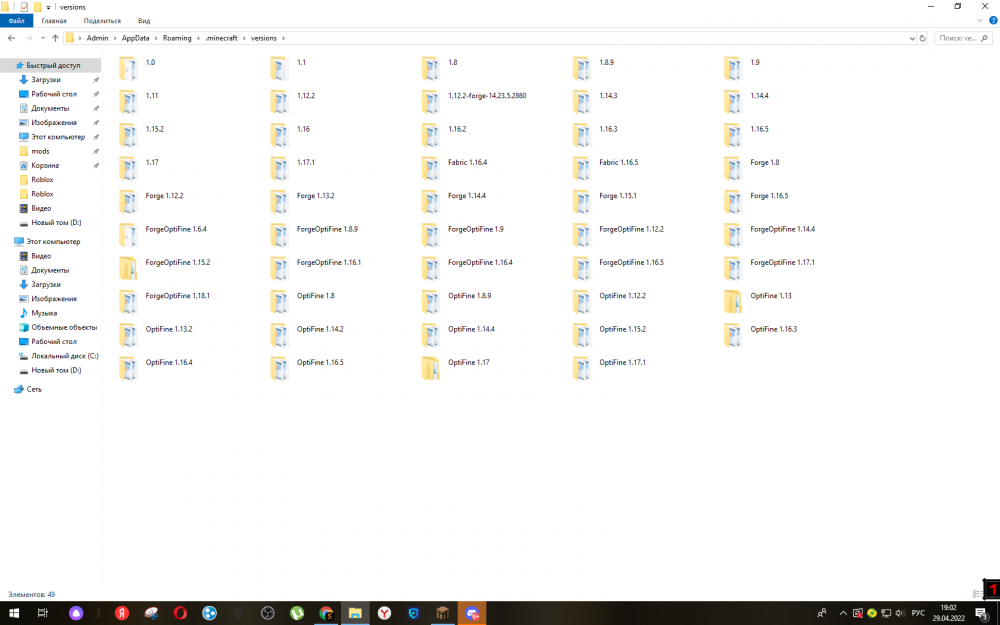Click the РУС language indicator

[918, 613]
